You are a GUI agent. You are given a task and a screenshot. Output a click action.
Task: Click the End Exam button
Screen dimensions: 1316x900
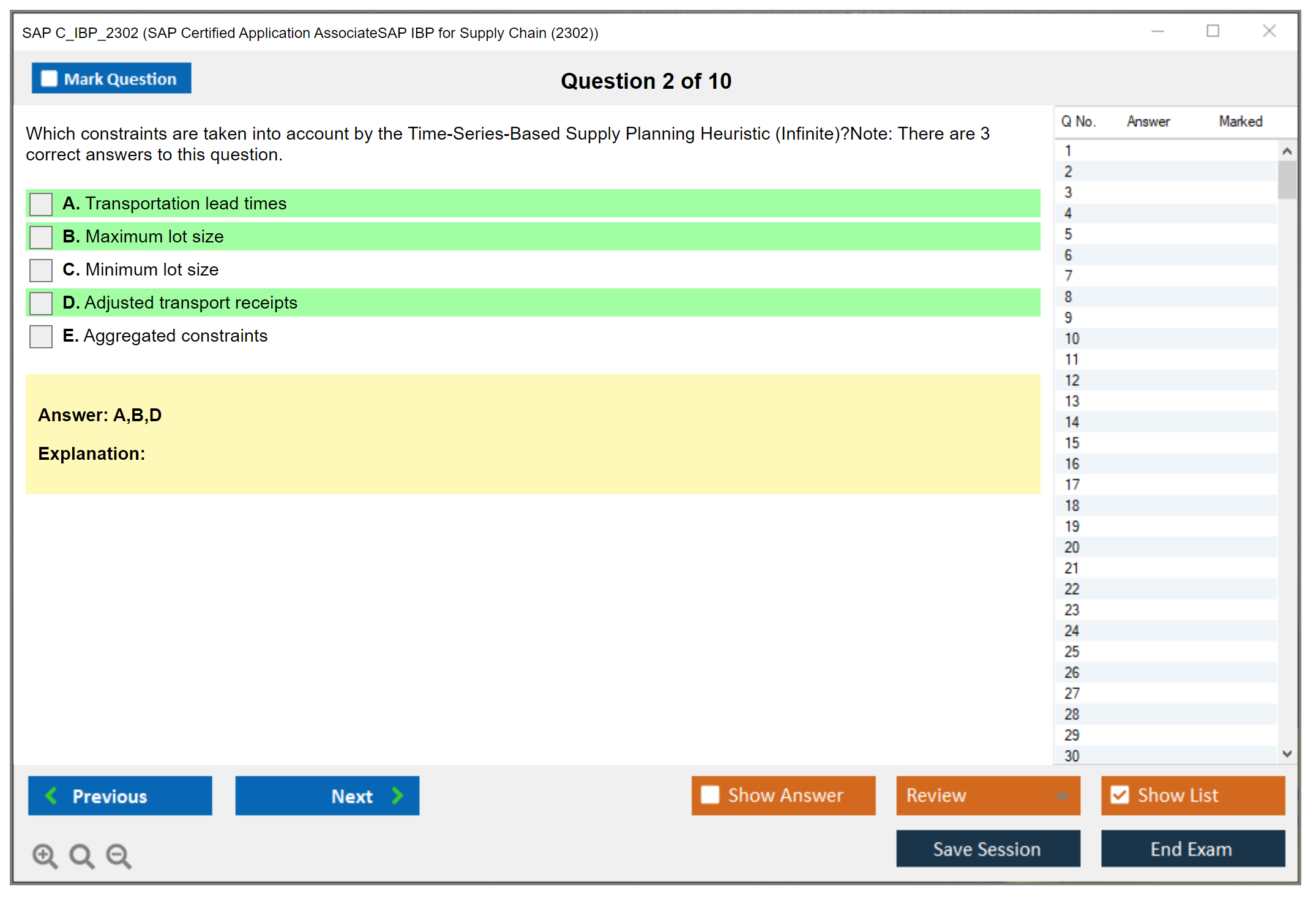click(1192, 849)
